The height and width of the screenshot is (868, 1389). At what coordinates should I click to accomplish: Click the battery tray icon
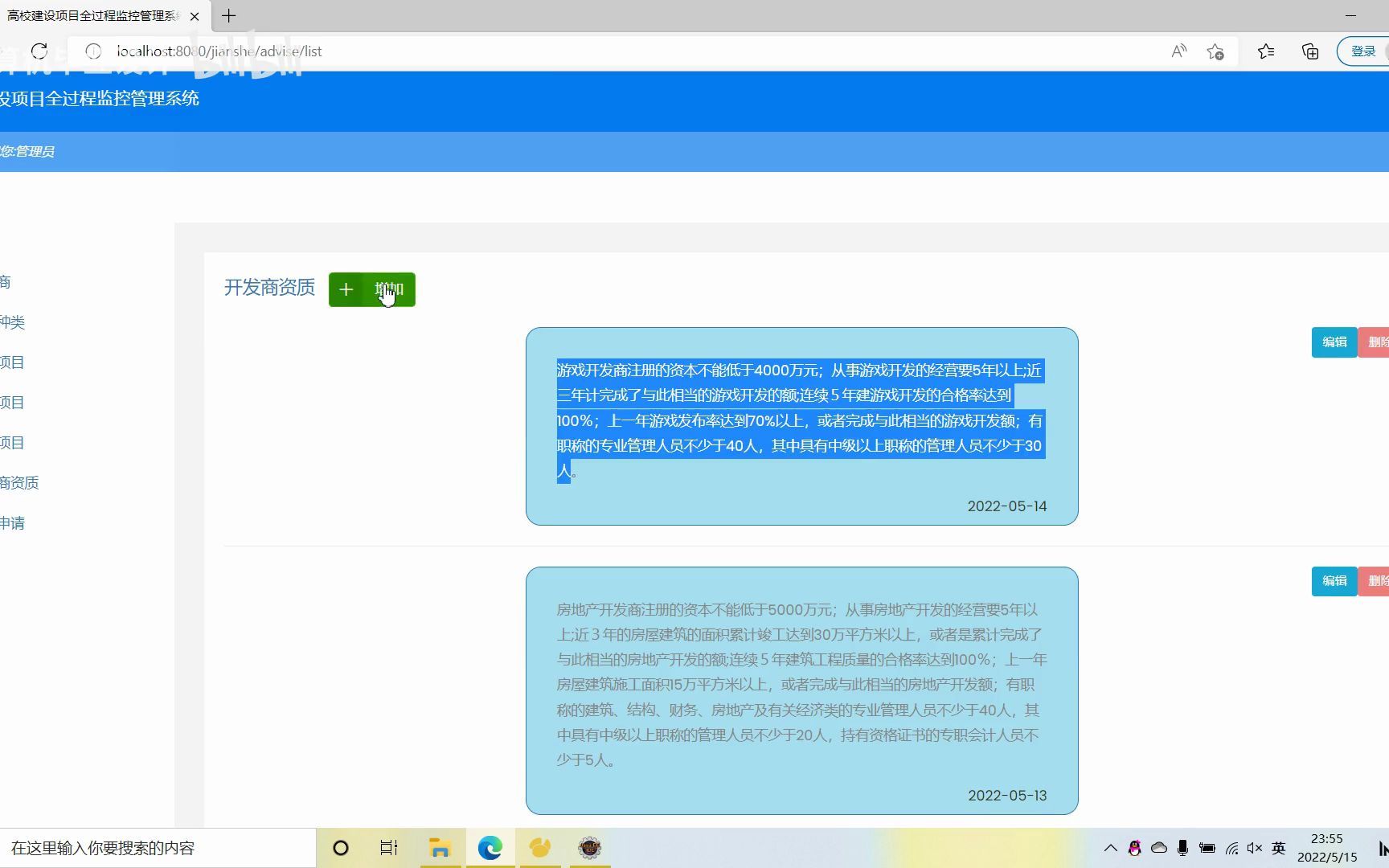click(x=1207, y=848)
